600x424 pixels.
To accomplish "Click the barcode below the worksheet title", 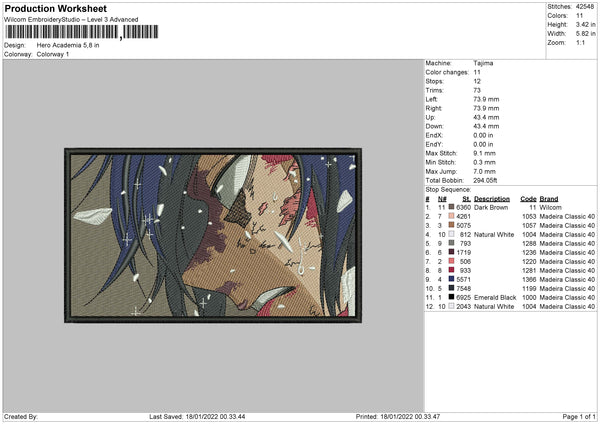I will tap(82, 32).
